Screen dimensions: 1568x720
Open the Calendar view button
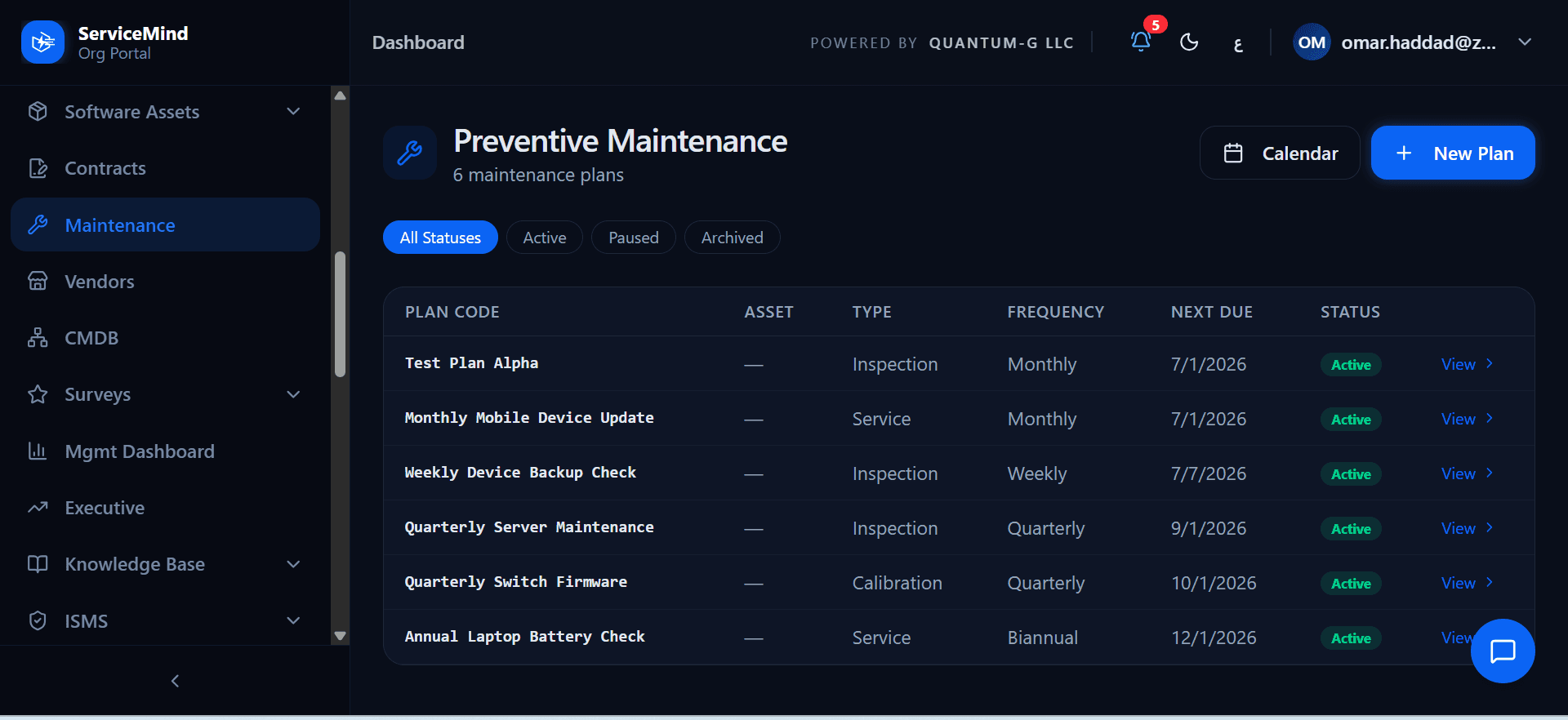pos(1280,153)
